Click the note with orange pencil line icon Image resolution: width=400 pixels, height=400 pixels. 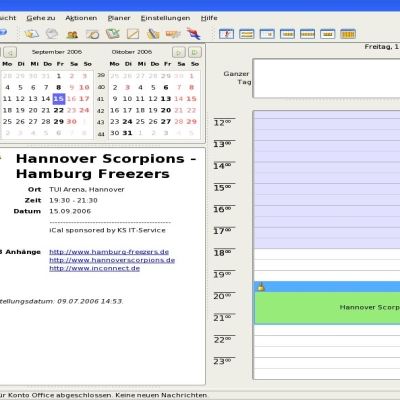coord(133,34)
